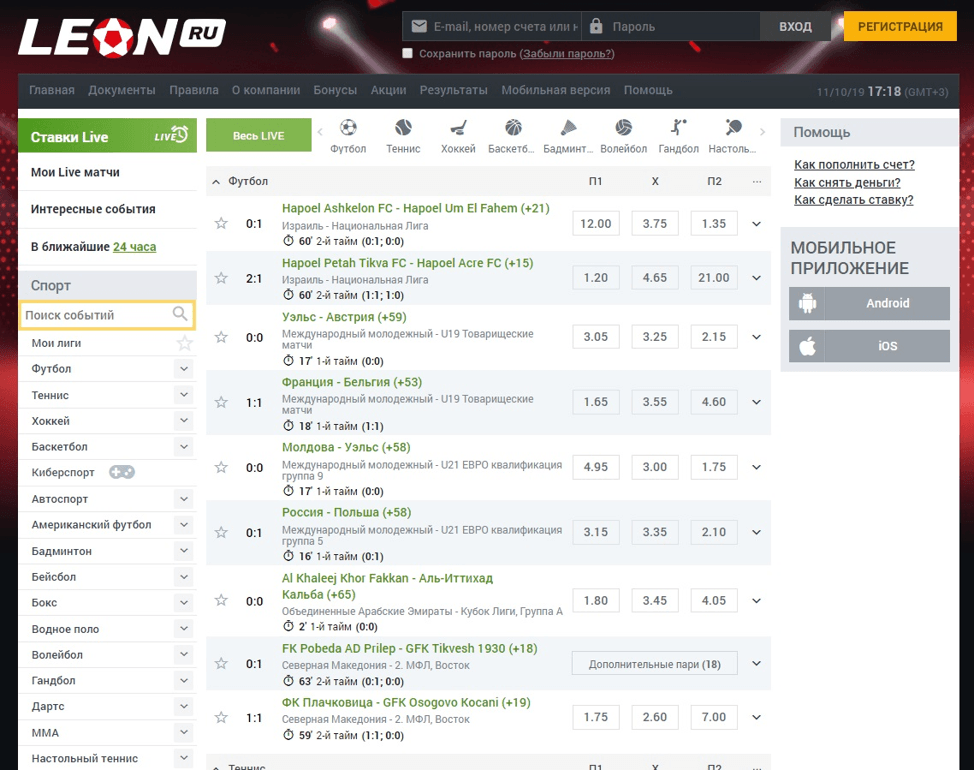Screen dimensions: 974x770
Task: Open the Бонусы menu item
Action: point(335,90)
